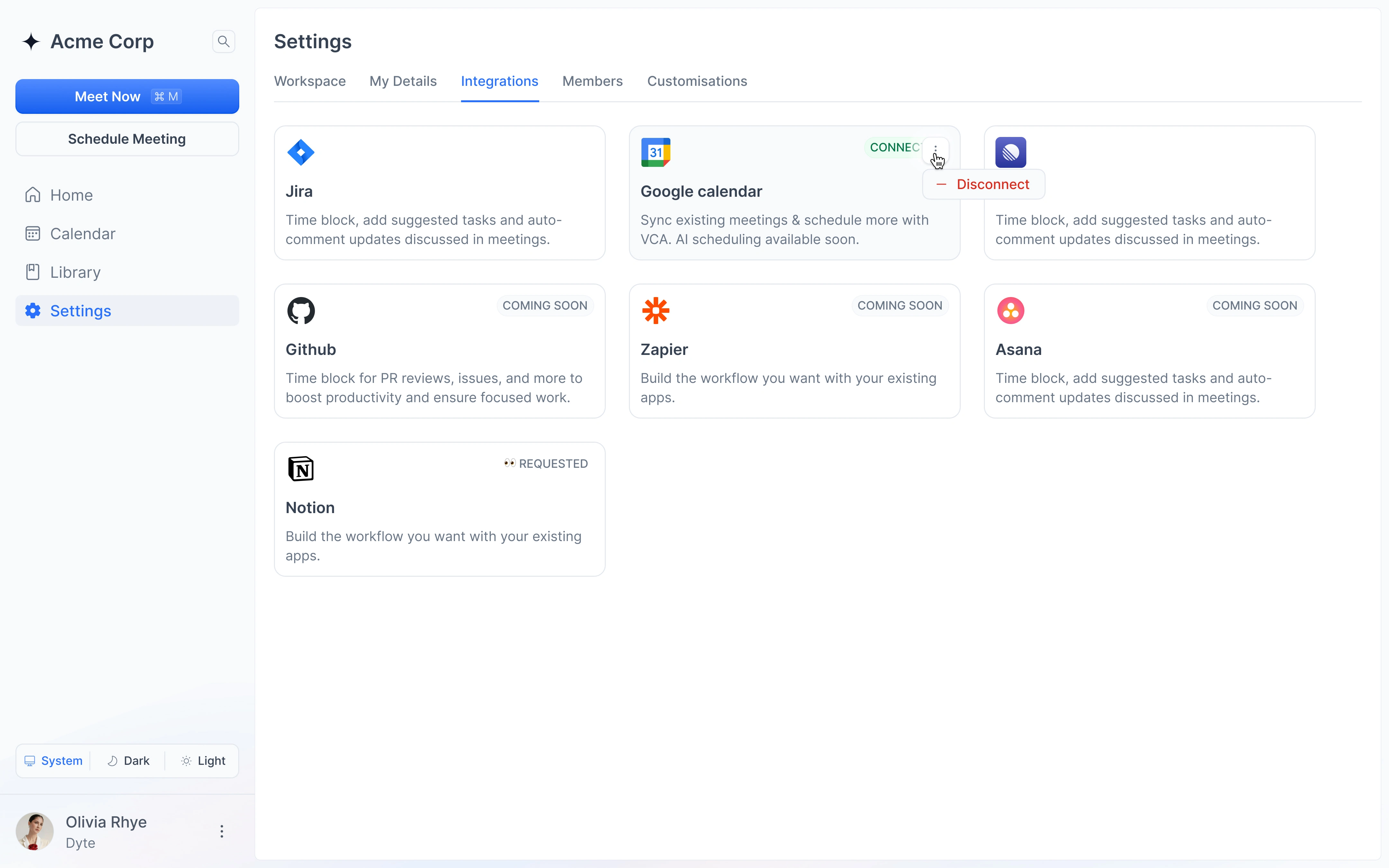Click the GitHub icon

pyautogui.click(x=301, y=310)
